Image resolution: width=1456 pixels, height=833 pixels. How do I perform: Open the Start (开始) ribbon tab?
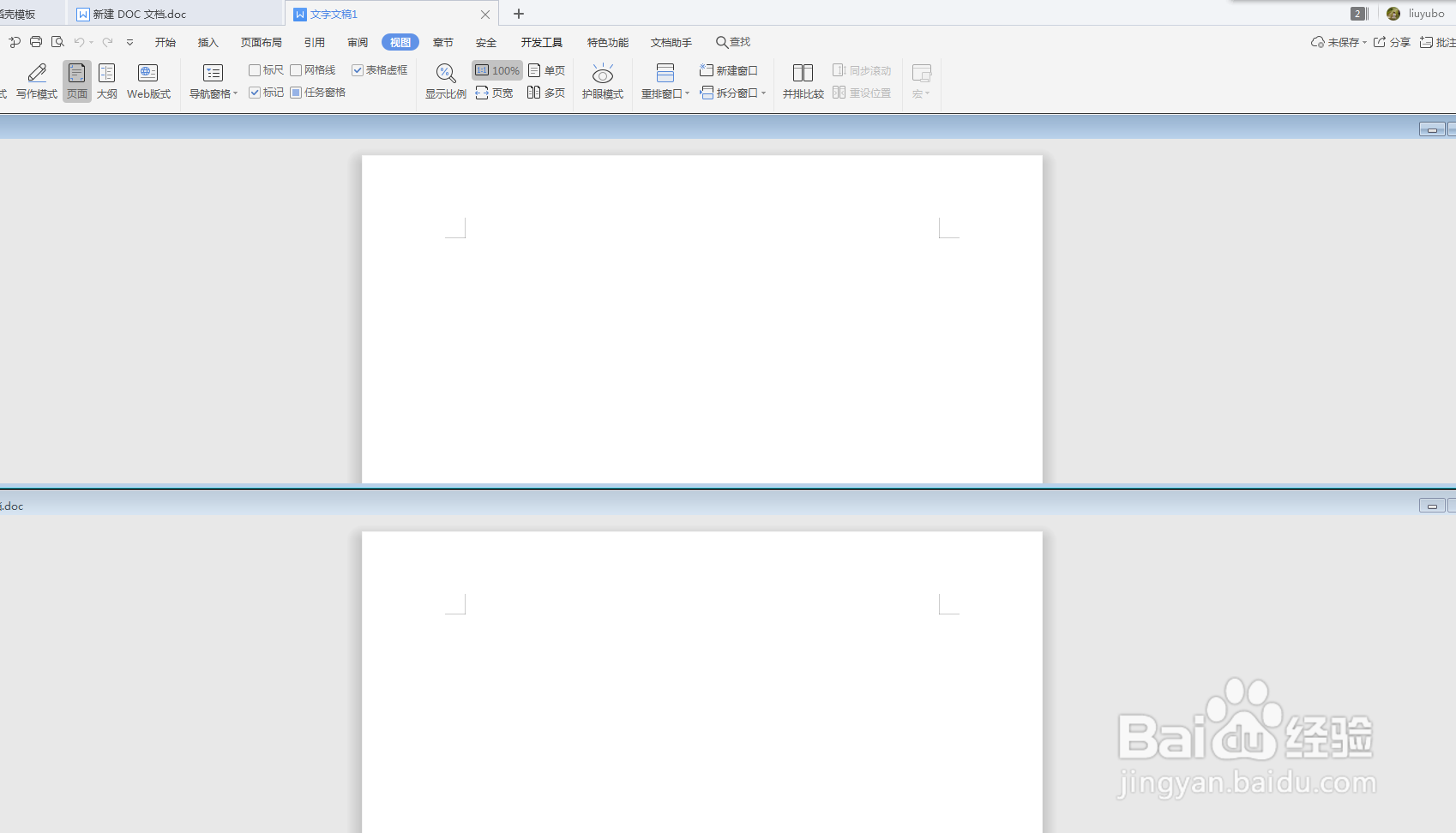[x=165, y=42]
